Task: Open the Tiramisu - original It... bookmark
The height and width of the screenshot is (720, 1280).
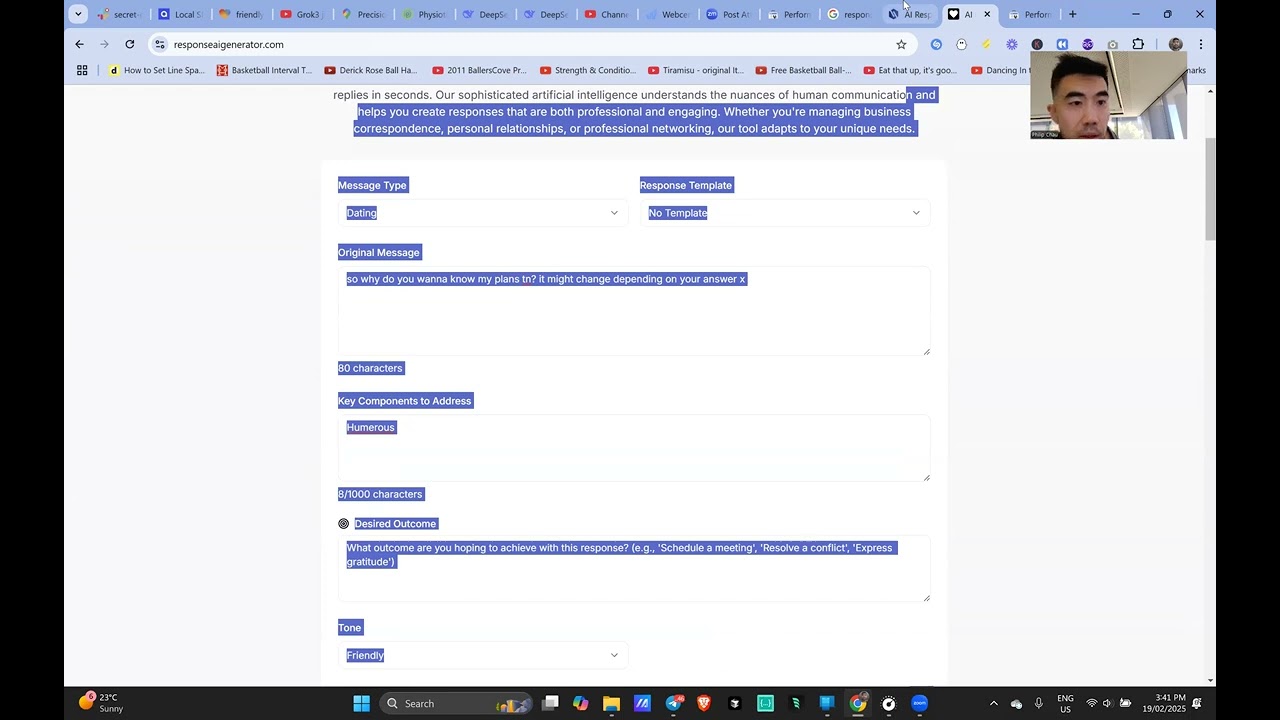Action: (695, 70)
